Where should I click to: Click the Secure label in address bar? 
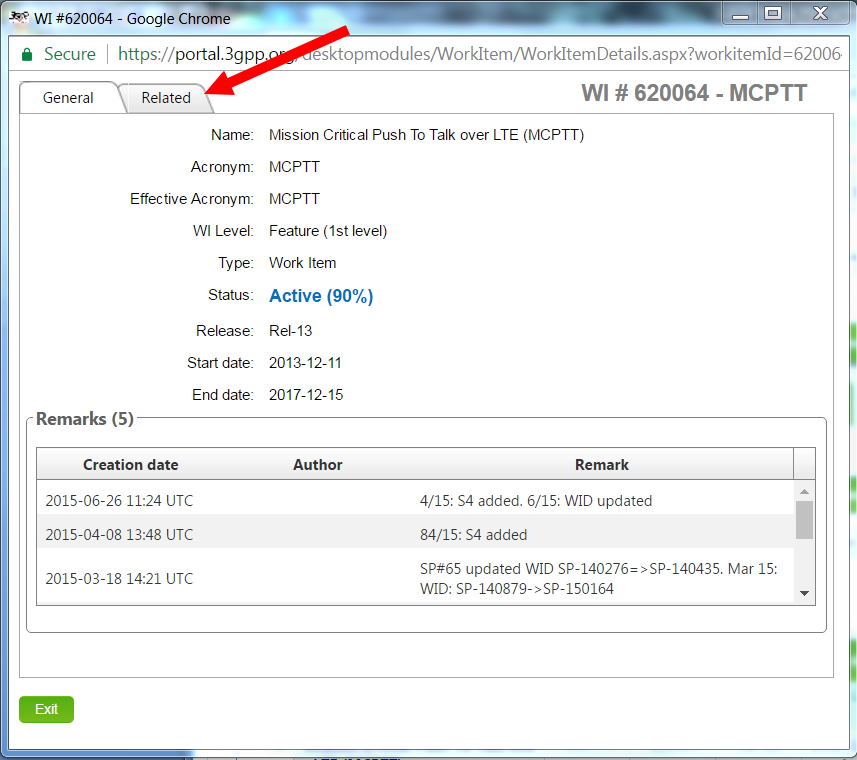(x=69, y=54)
